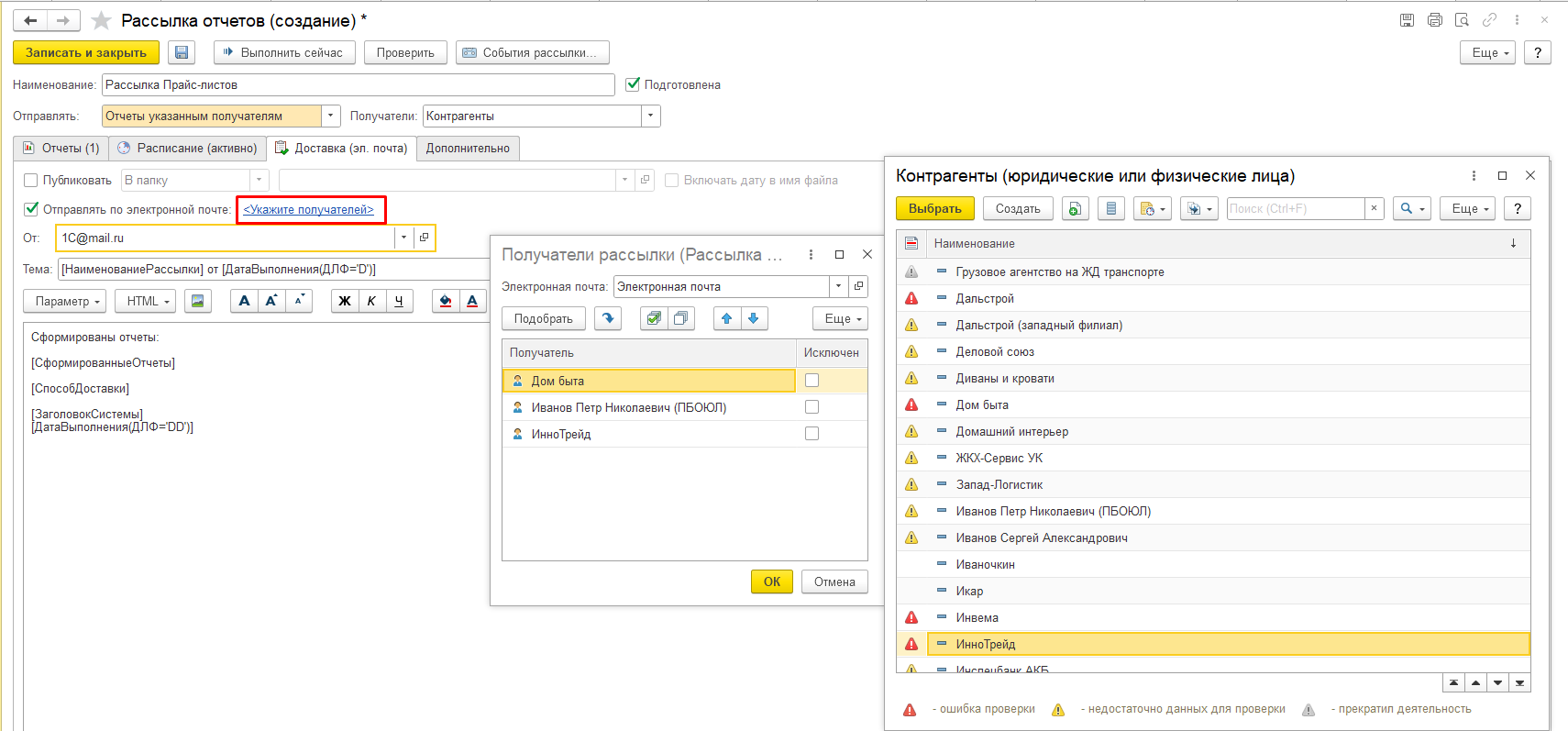Check all recipients icon in recipients dialog
The image size is (1568, 731).
click(653, 318)
